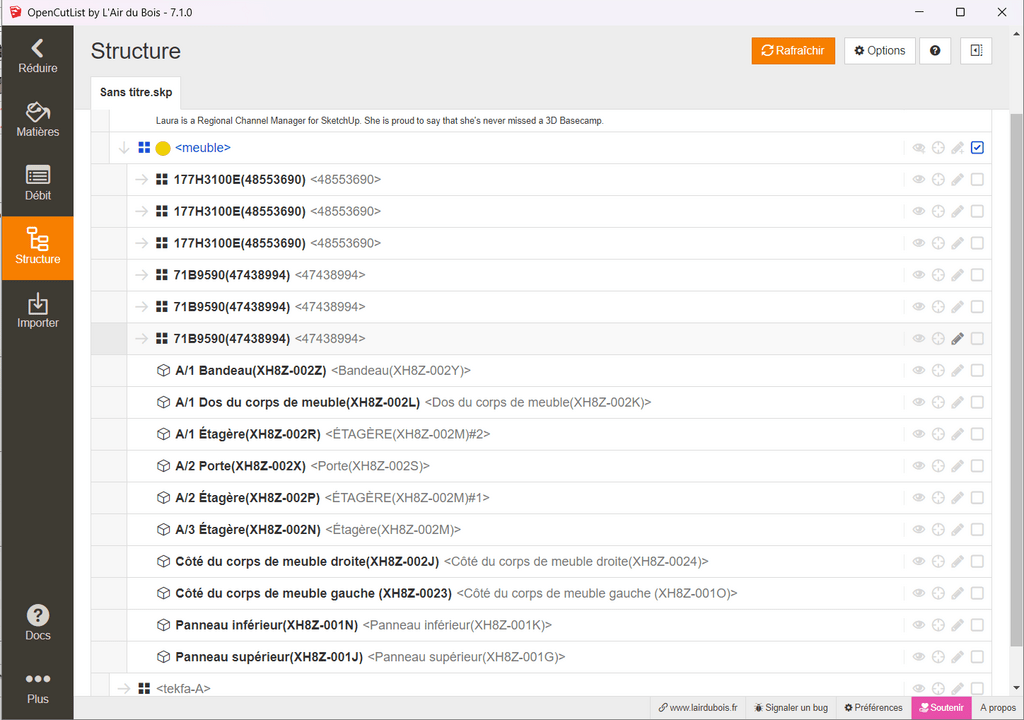The image size is (1024, 720).
Task: Click the locate target icon for Bandeau(XH8Z-002Z)
Action: coord(938,371)
